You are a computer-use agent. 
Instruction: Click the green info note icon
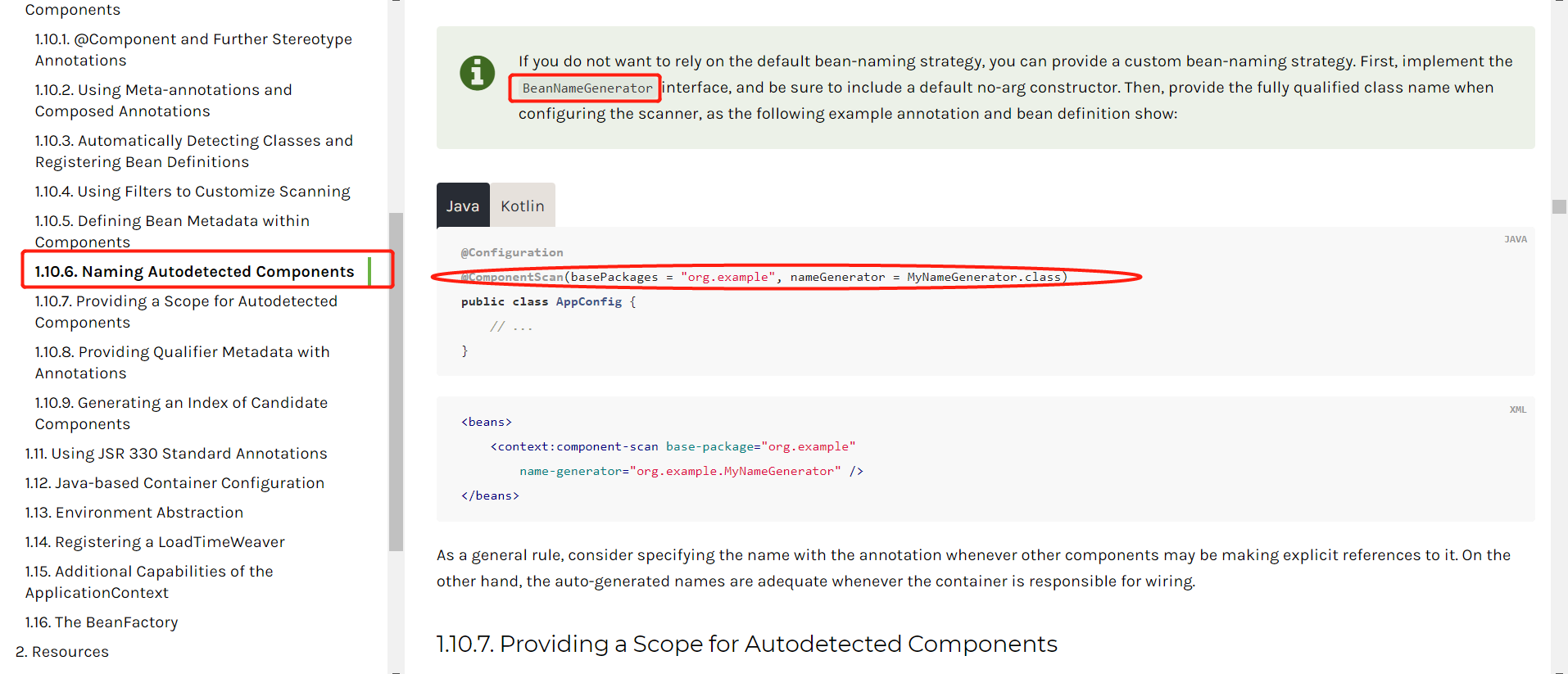tap(478, 73)
